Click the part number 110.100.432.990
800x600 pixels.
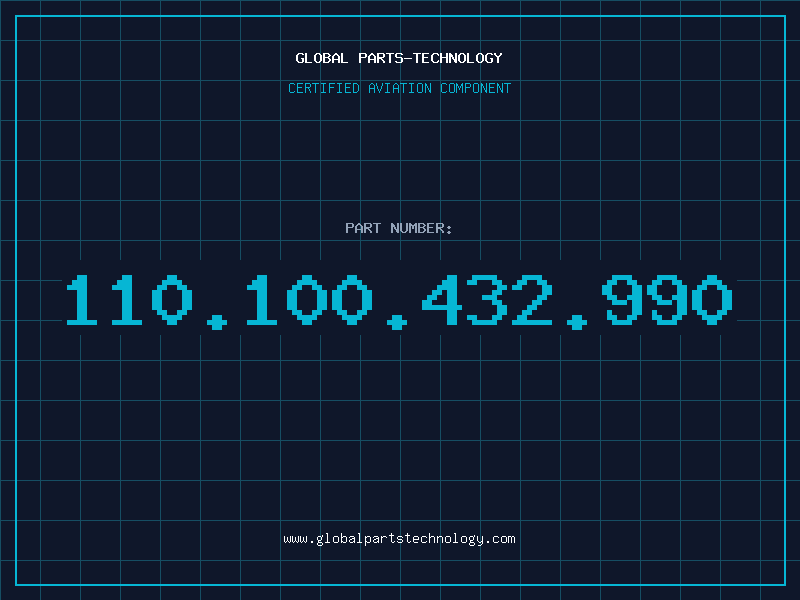tap(399, 301)
